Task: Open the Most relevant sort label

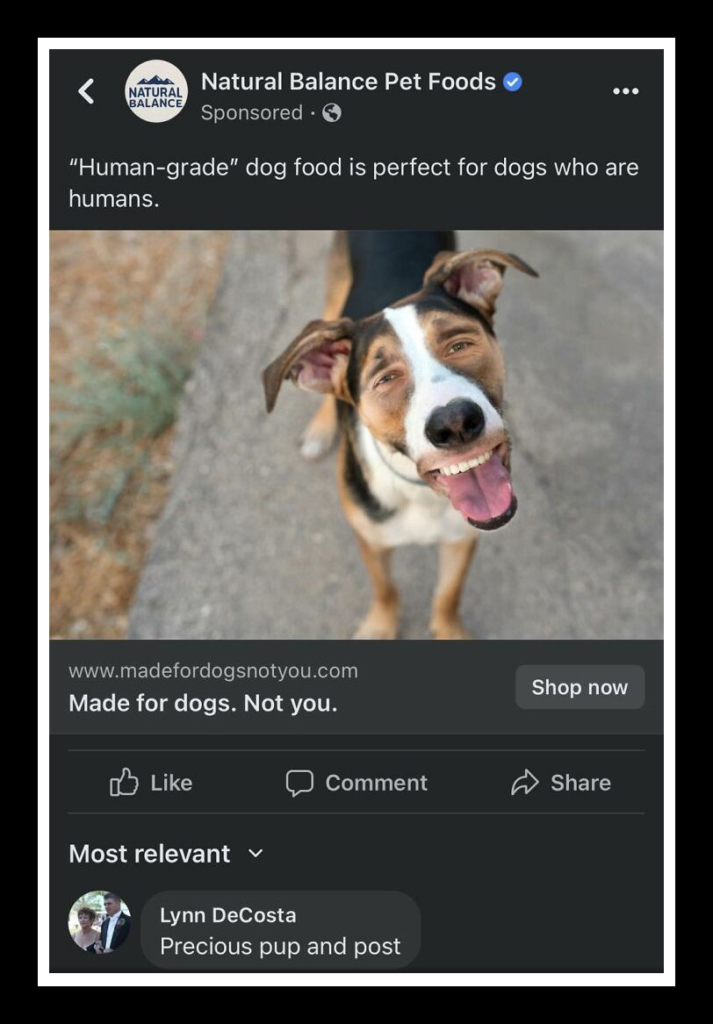Action: click(150, 854)
